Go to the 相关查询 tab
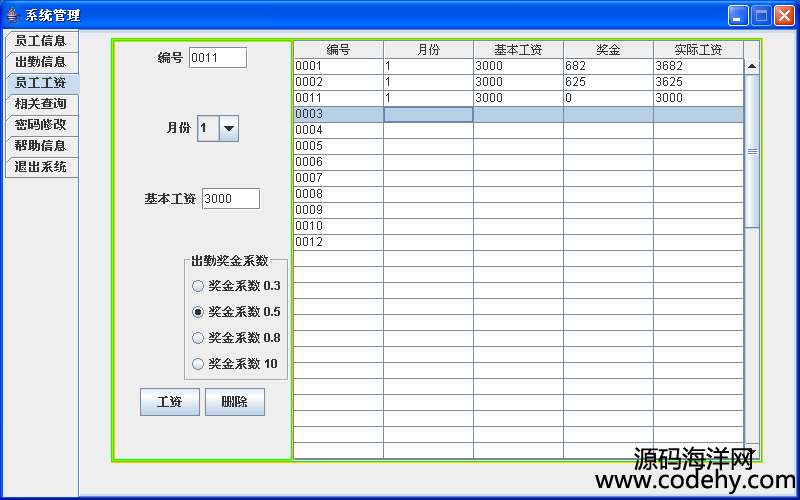The width and height of the screenshot is (800, 500). point(41,104)
